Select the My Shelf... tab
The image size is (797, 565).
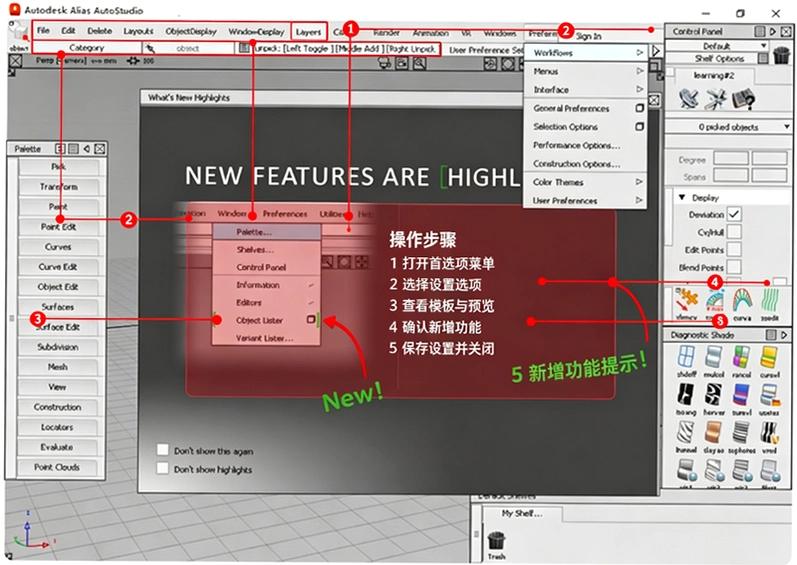522,514
